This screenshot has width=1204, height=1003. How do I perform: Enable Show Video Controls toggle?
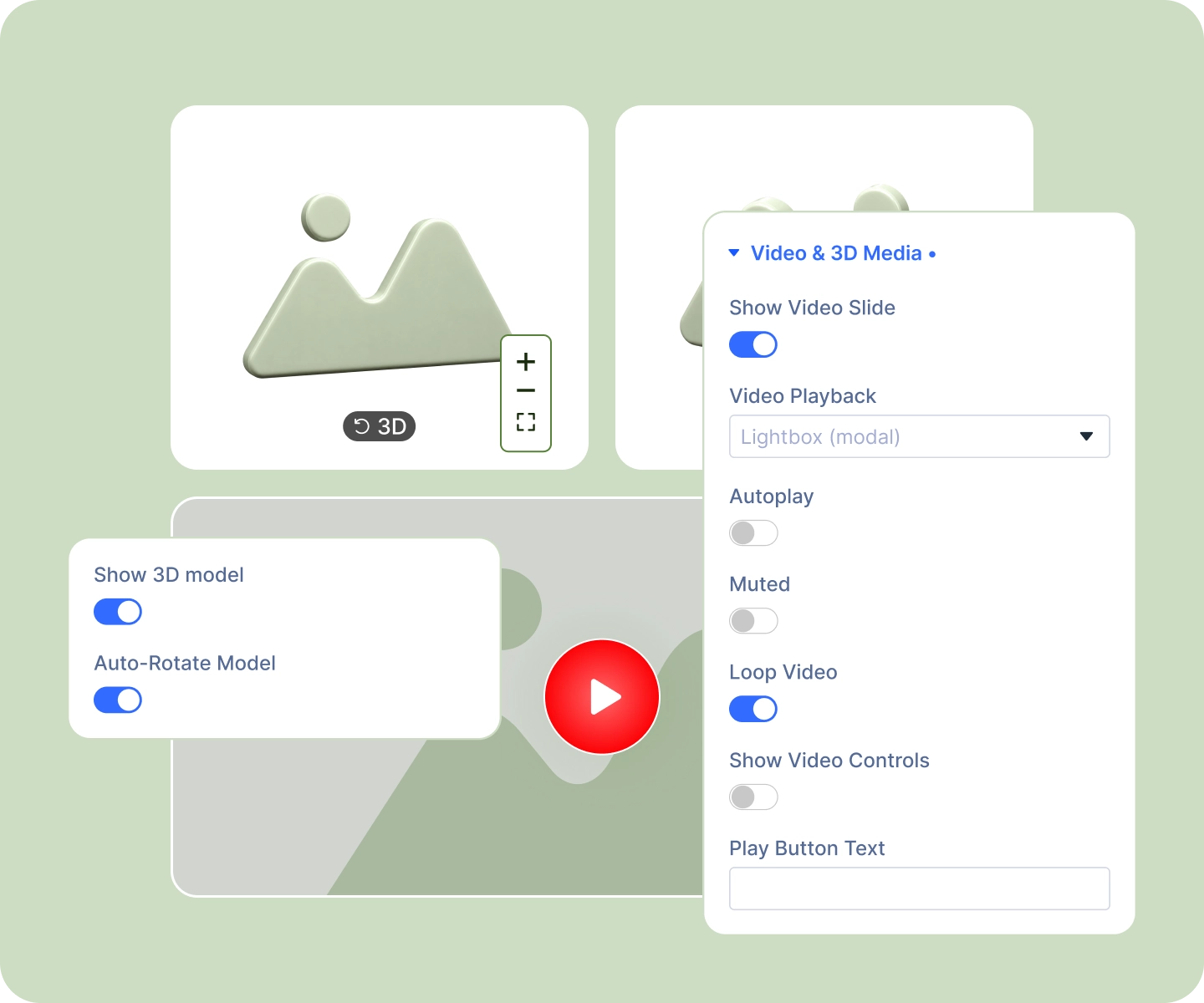tap(753, 797)
